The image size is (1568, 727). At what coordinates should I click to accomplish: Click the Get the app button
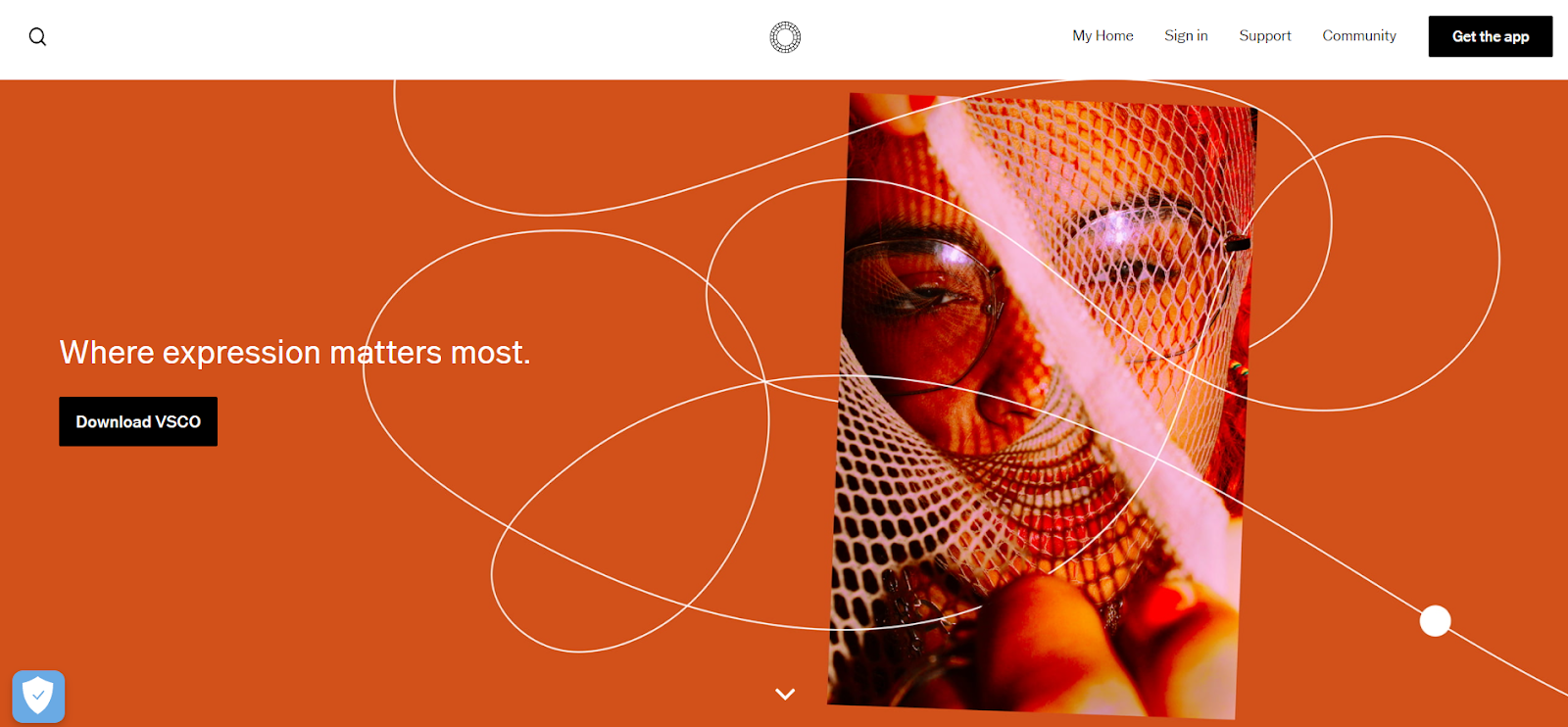click(1491, 36)
